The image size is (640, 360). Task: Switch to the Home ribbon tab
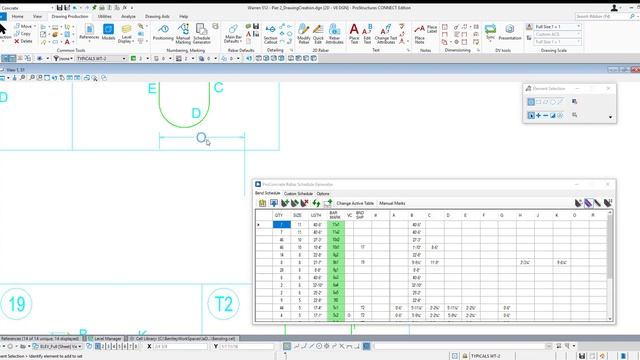[17, 16]
